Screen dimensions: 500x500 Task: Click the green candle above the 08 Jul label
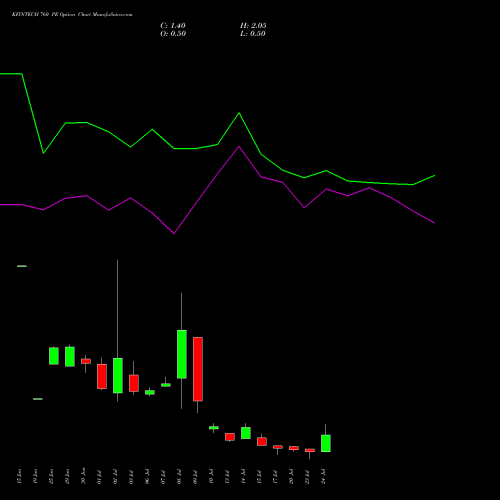pyautogui.click(x=182, y=354)
